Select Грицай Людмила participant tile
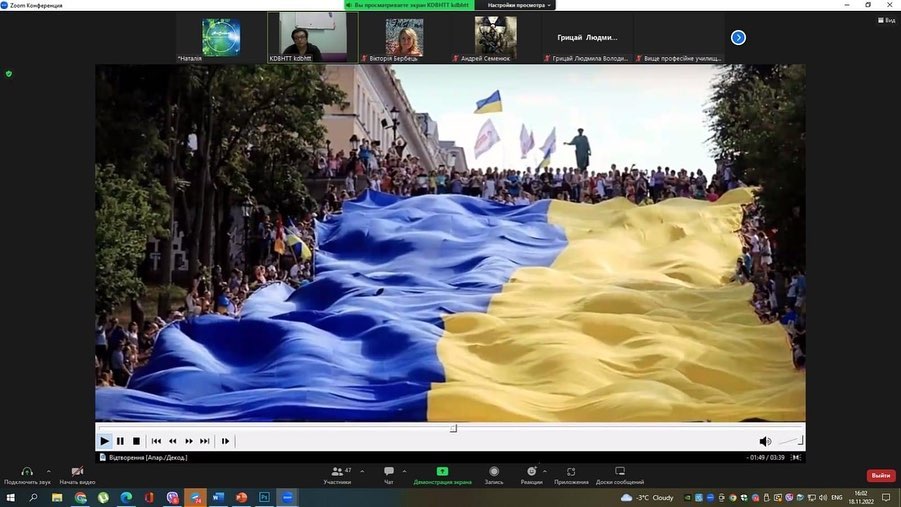Viewport: 901px width, 507px height. pos(587,37)
